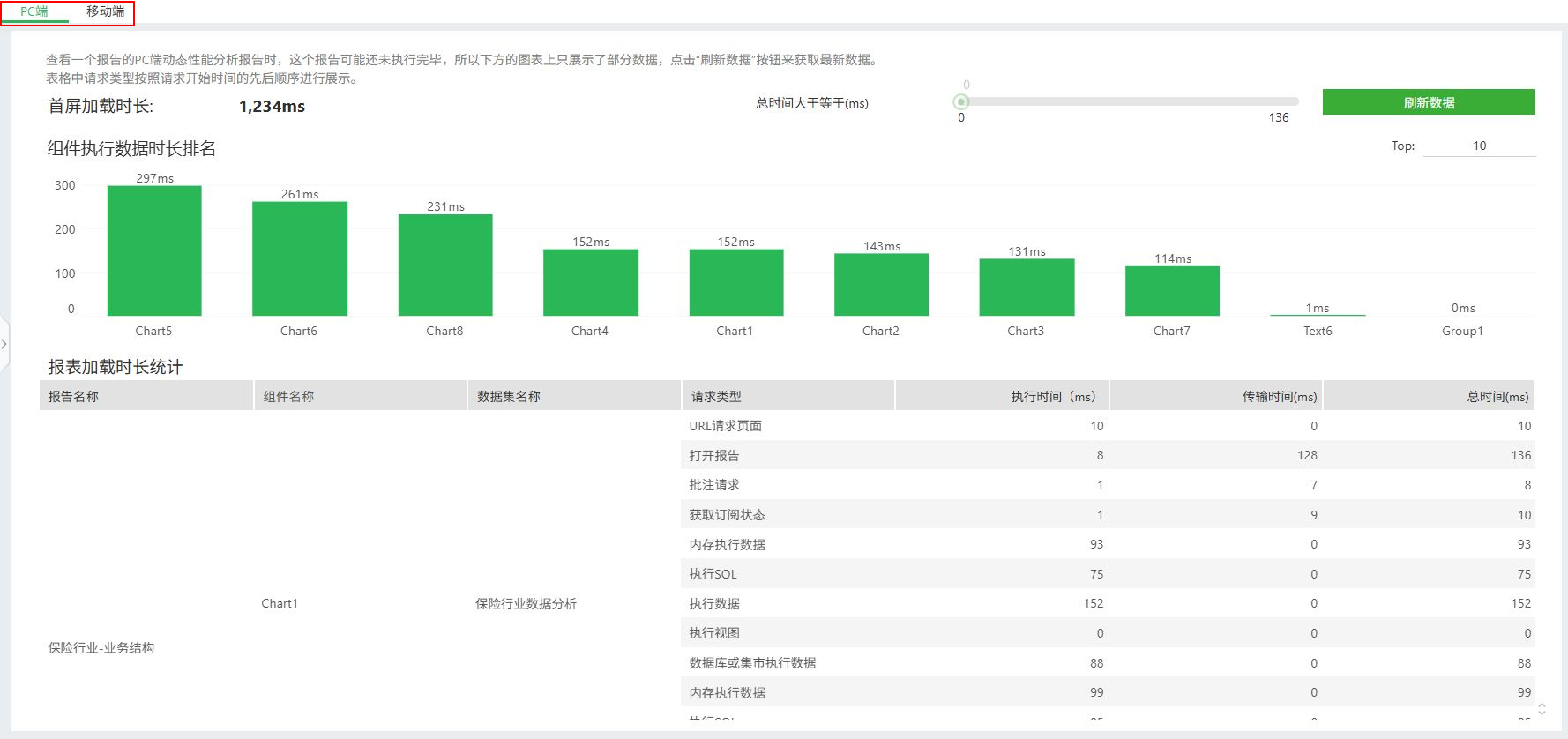Click the Top count input field
This screenshot has height=739, width=1568.
[1479, 146]
